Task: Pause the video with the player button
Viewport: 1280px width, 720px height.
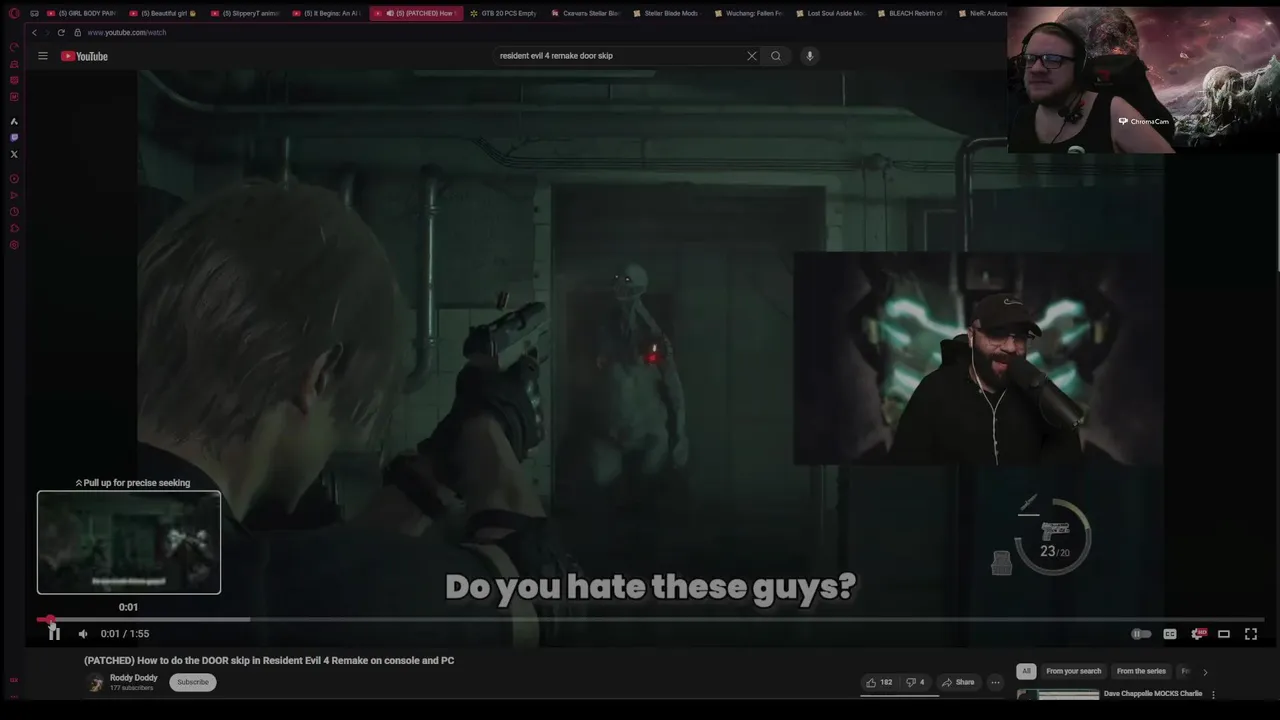Action: (x=54, y=633)
